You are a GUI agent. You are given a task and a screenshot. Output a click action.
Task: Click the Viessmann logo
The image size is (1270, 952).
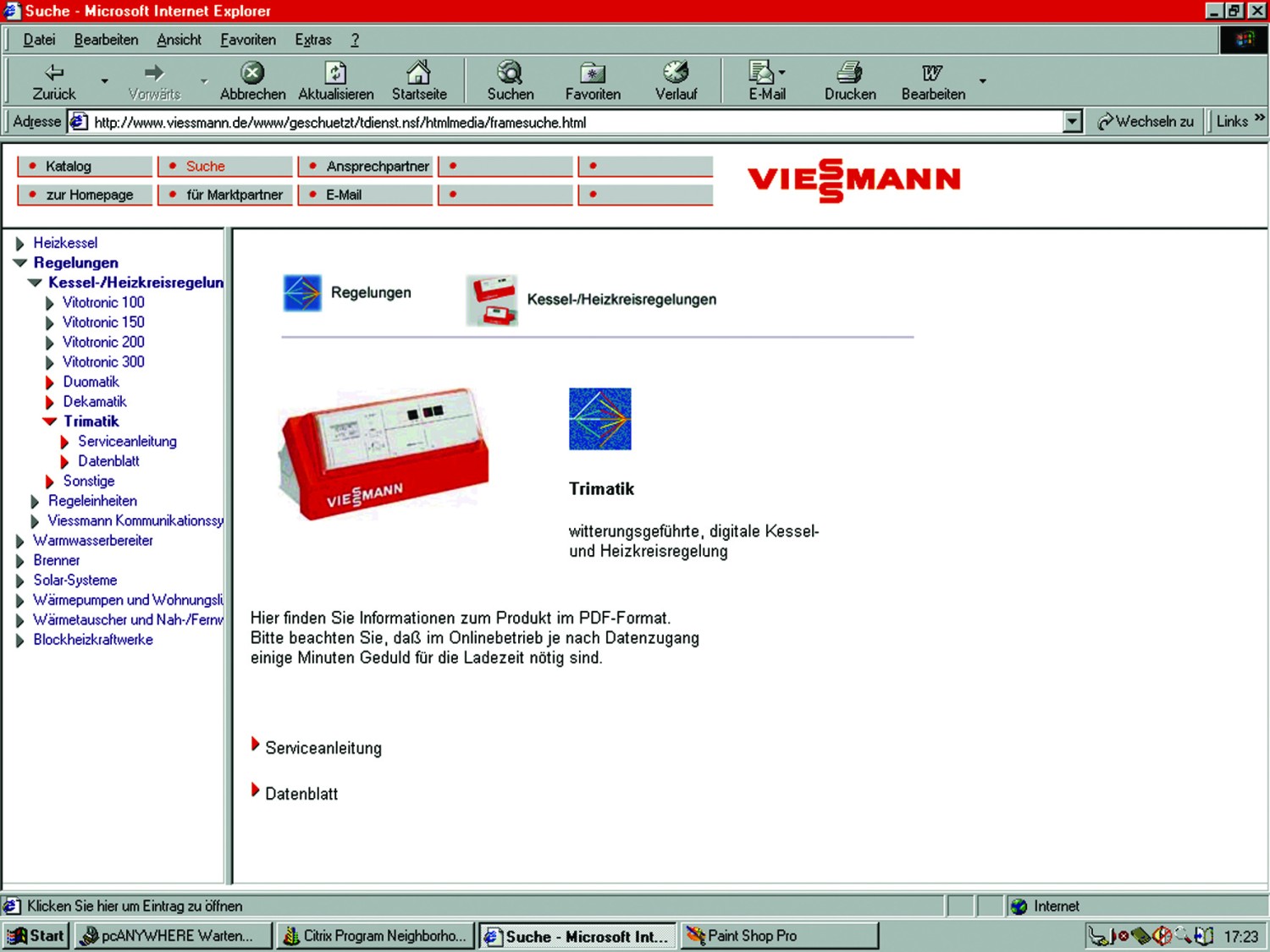tap(854, 180)
